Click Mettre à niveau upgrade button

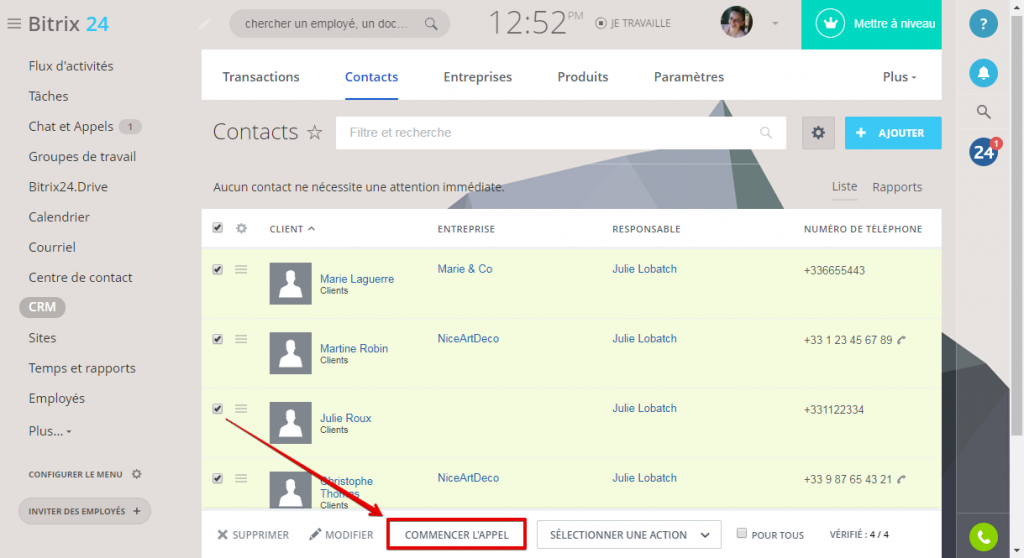871,24
